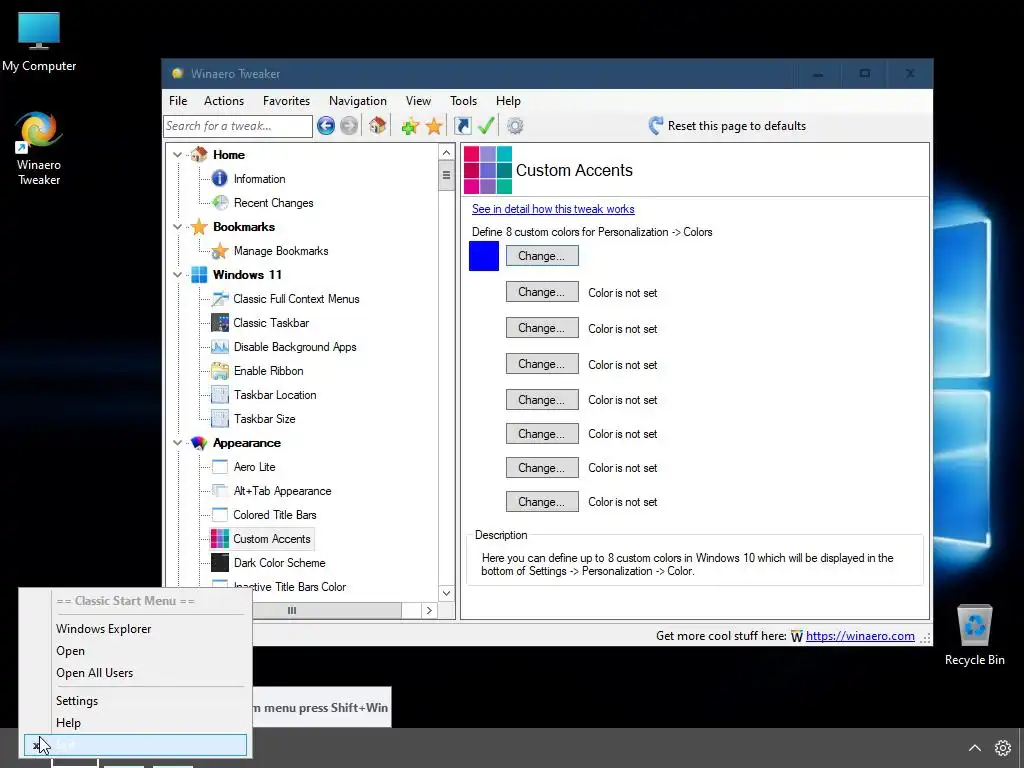
Task: Choose Open in the Classic Start context menu
Action: [135, 651]
